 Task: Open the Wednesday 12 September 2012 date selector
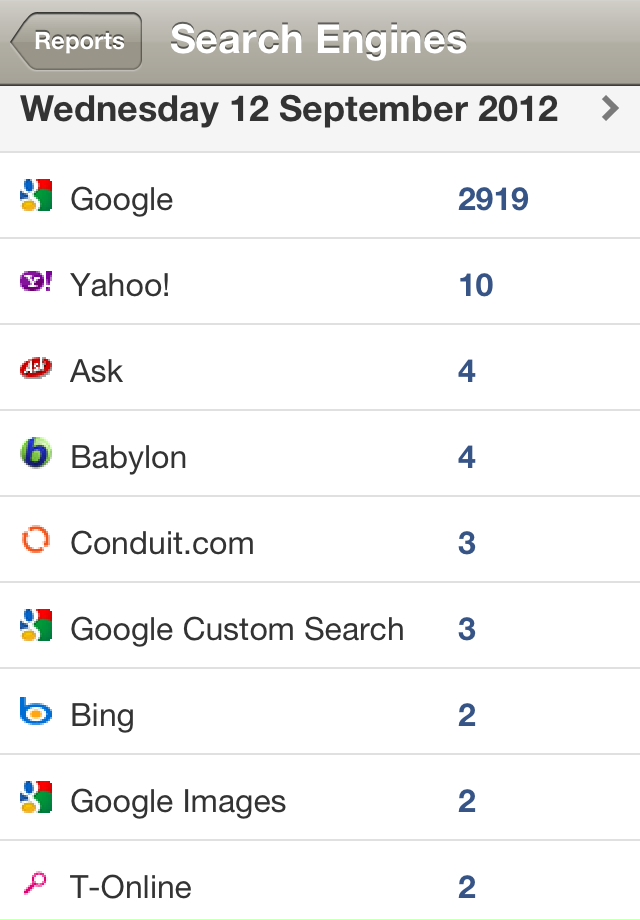(x=290, y=108)
